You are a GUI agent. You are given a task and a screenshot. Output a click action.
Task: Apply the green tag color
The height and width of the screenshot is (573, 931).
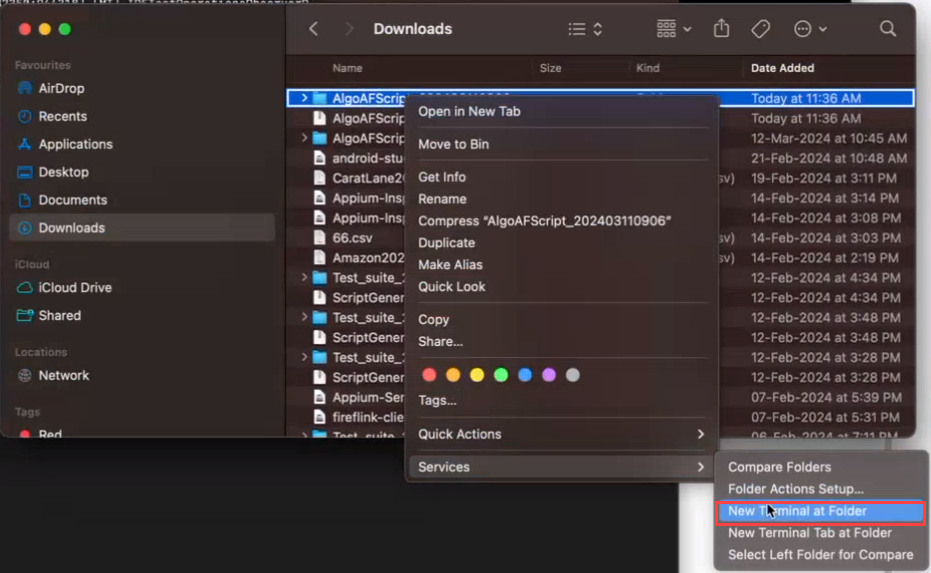(x=501, y=375)
